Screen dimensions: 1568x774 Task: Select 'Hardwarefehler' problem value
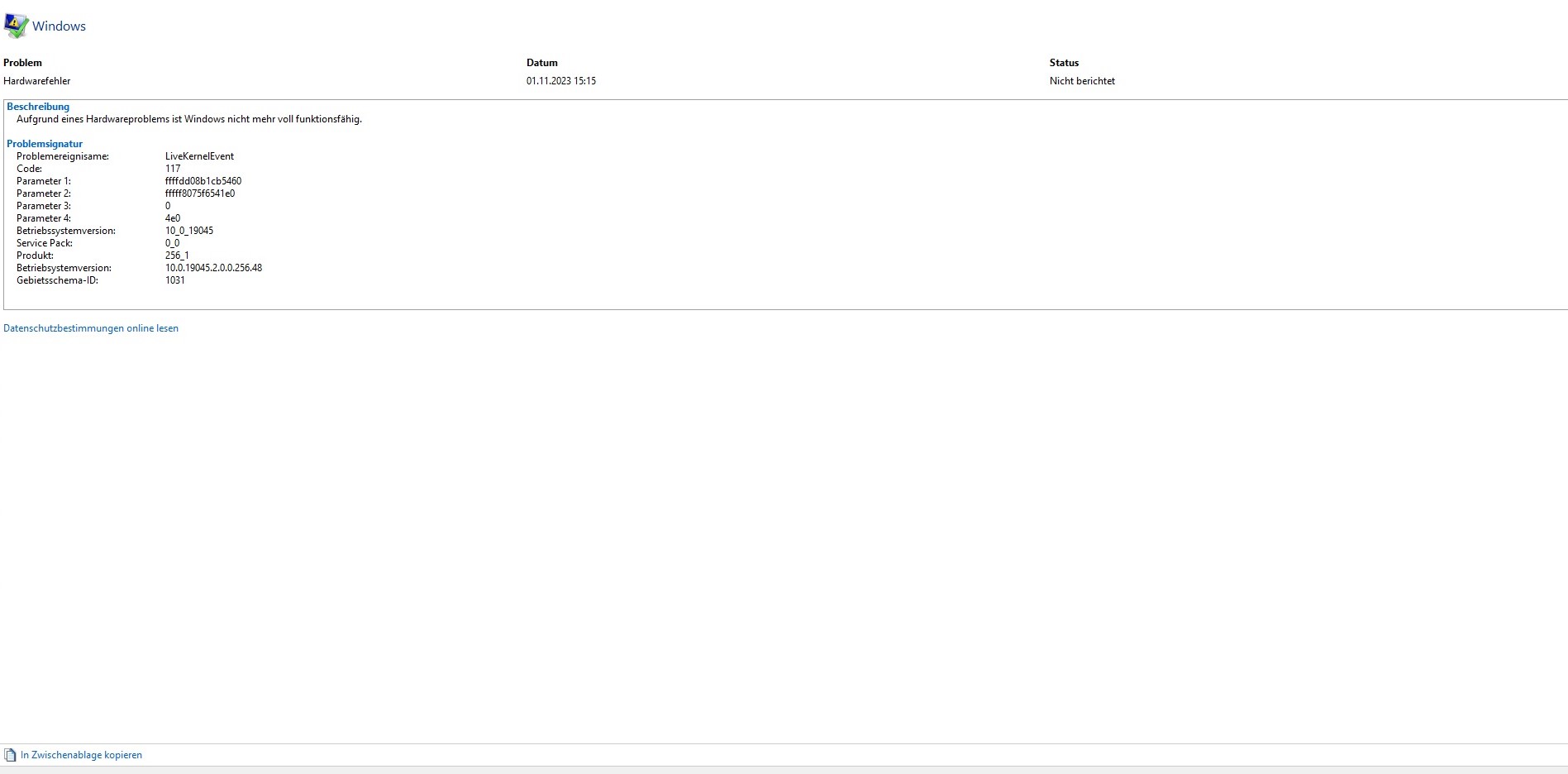pyautogui.click(x=37, y=81)
